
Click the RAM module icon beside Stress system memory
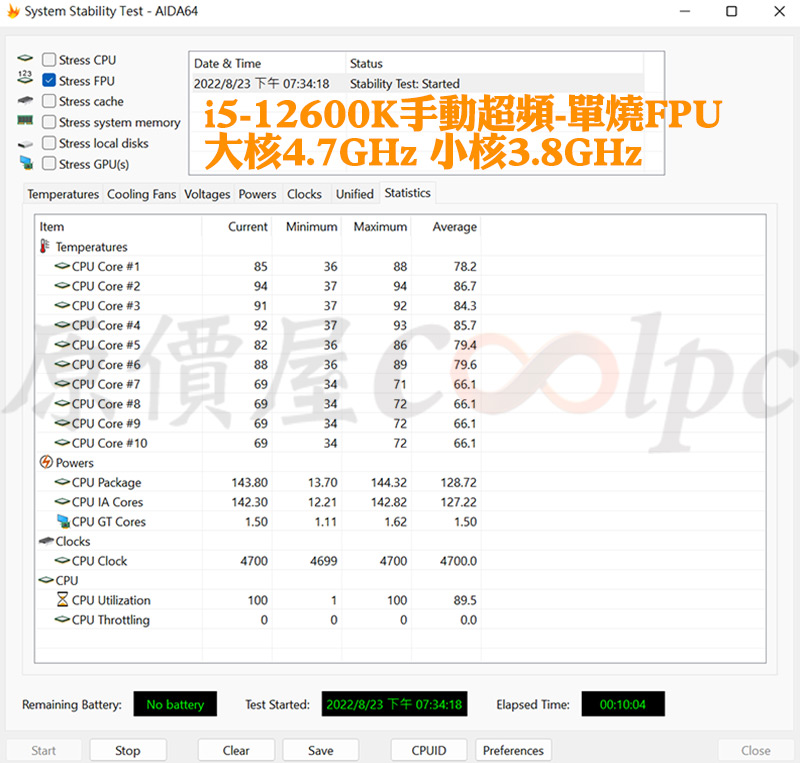pyautogui.click(x=25, y=120)
